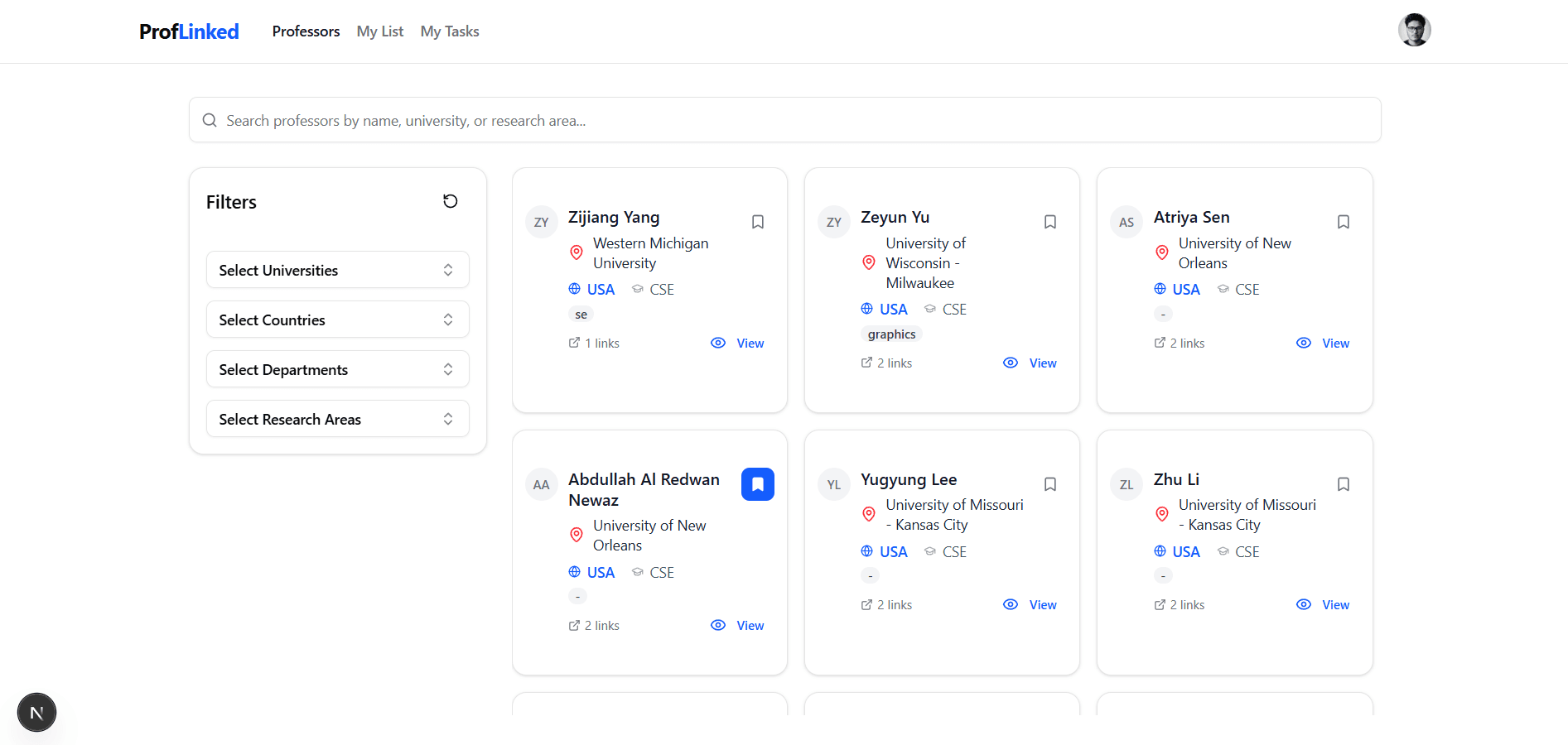Expand the Select Research Areas filter

point(338,419)
